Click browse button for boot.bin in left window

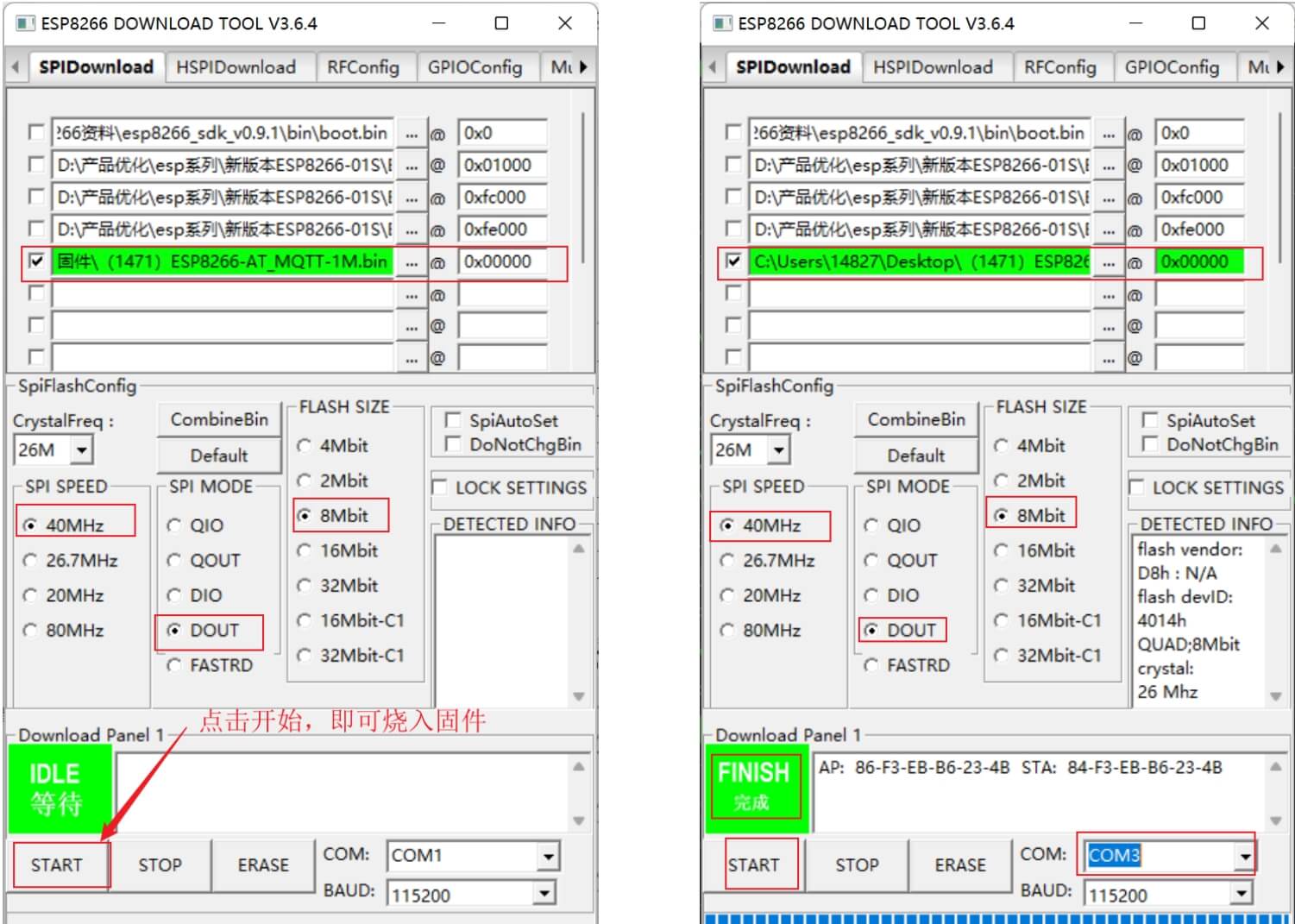[412, 134]
